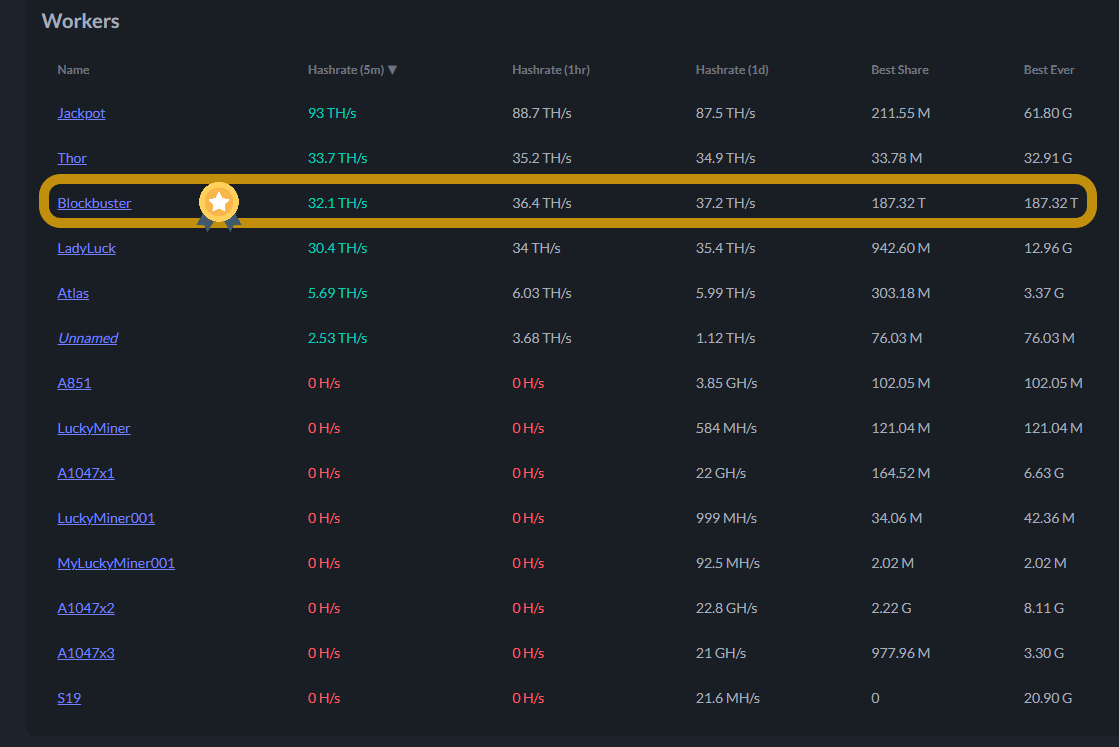Select the 21.6 MH/s daily hashrate

click(728, 697)
